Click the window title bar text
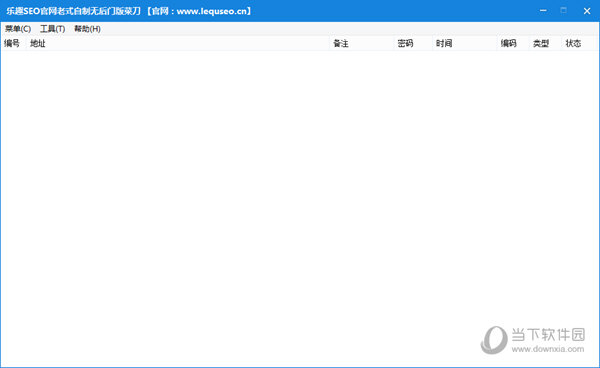 click(x=129, y=11)
